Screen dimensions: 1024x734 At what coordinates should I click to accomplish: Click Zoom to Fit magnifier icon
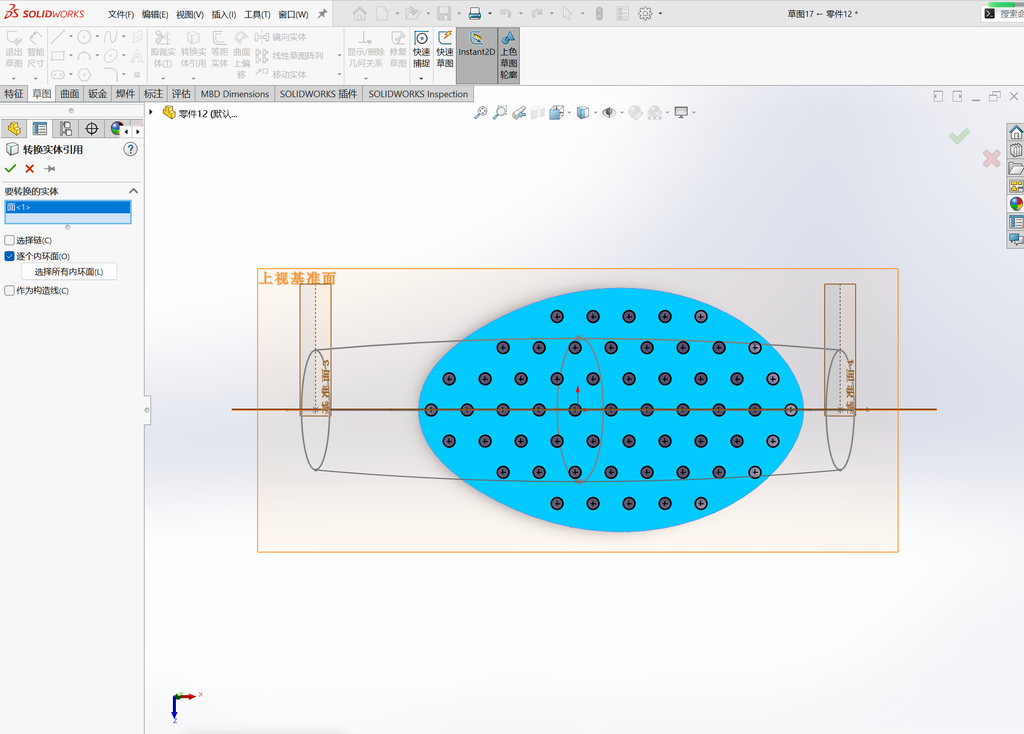tap(481, 112)
